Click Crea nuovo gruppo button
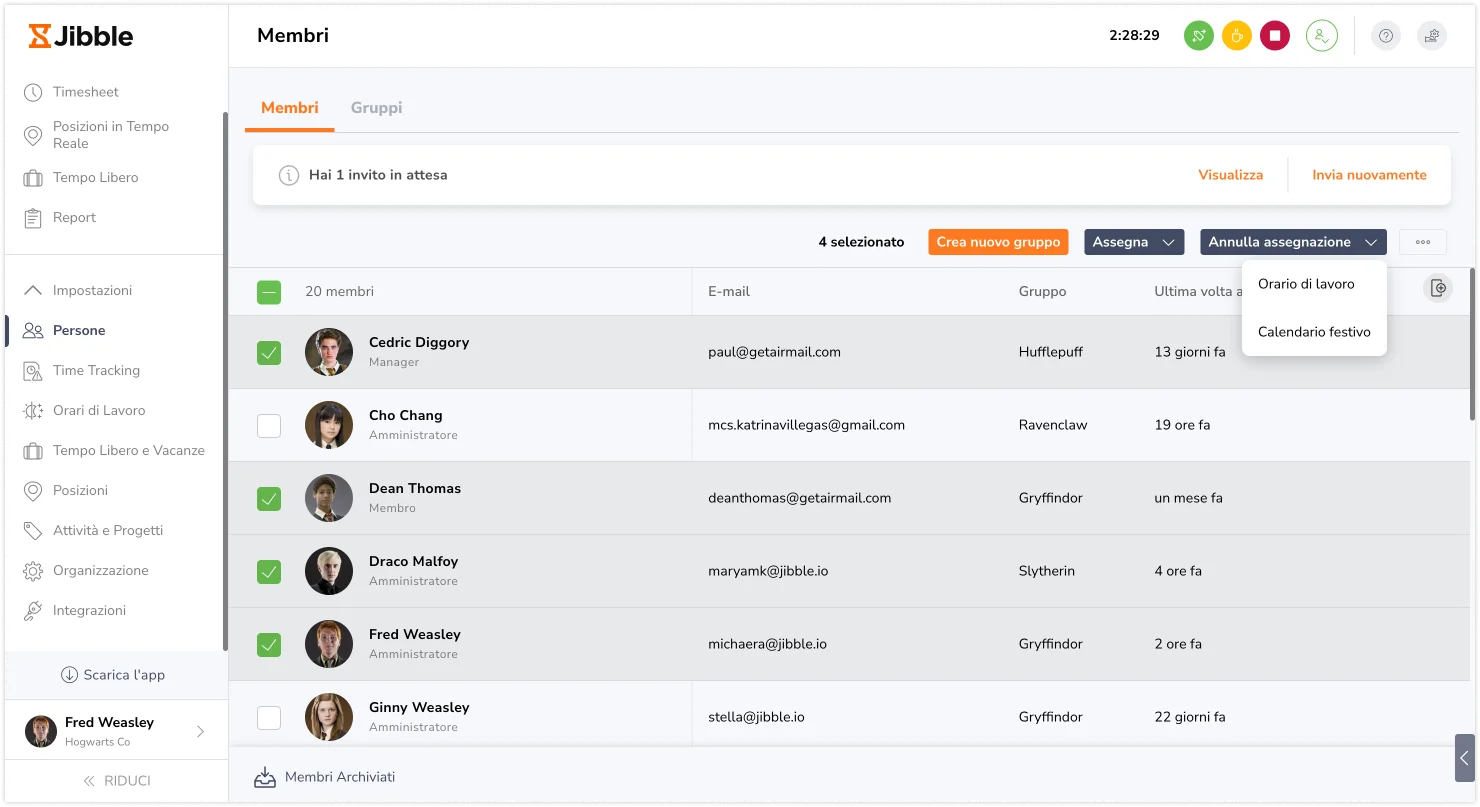 click(998, 242)
